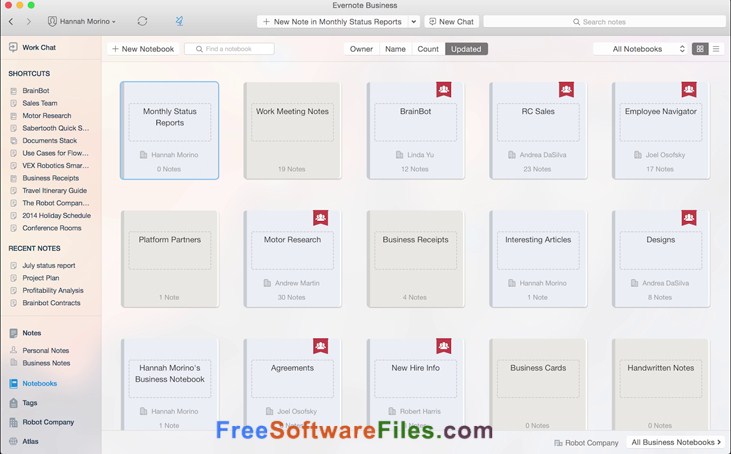The width and height of the screenshot is (731, 454).
Task: Open the July status report recent note
Action: pyautogui.click(x=48, y=265)
